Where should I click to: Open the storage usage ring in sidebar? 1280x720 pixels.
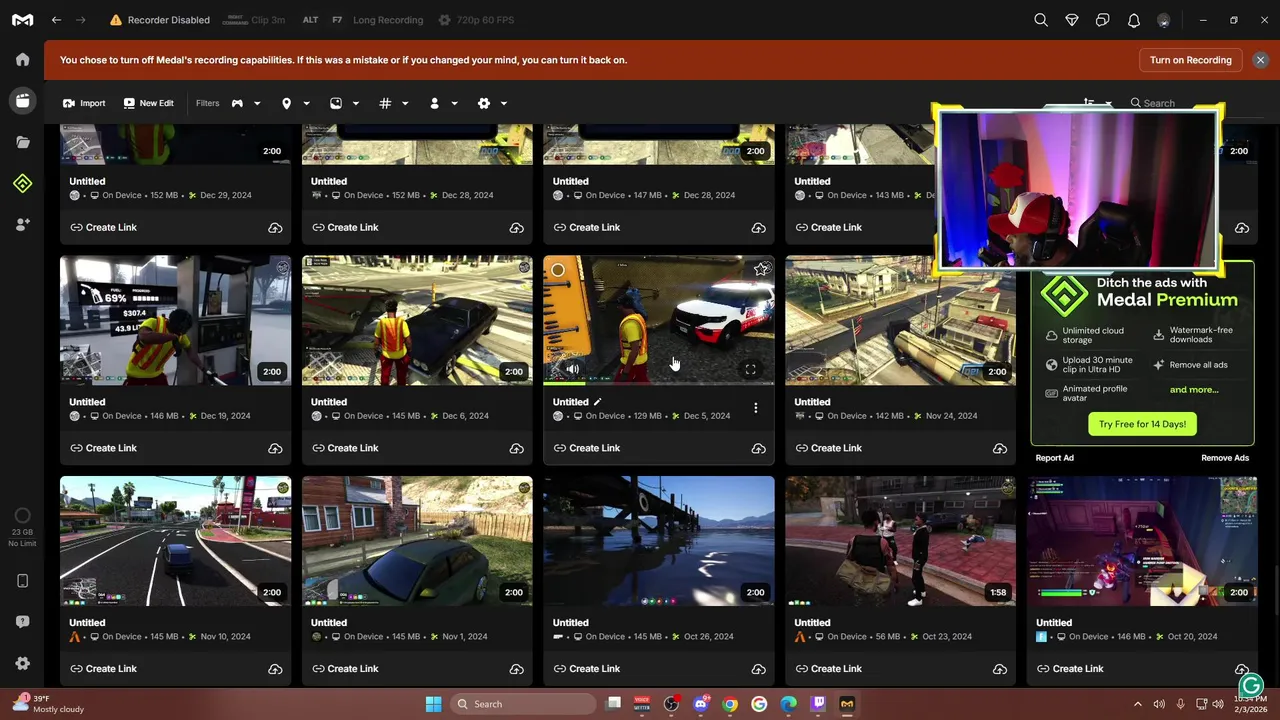tap(22, 516)
